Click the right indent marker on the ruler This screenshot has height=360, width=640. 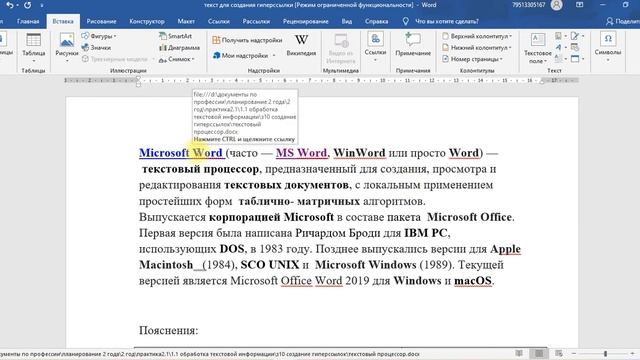point(543,82)
